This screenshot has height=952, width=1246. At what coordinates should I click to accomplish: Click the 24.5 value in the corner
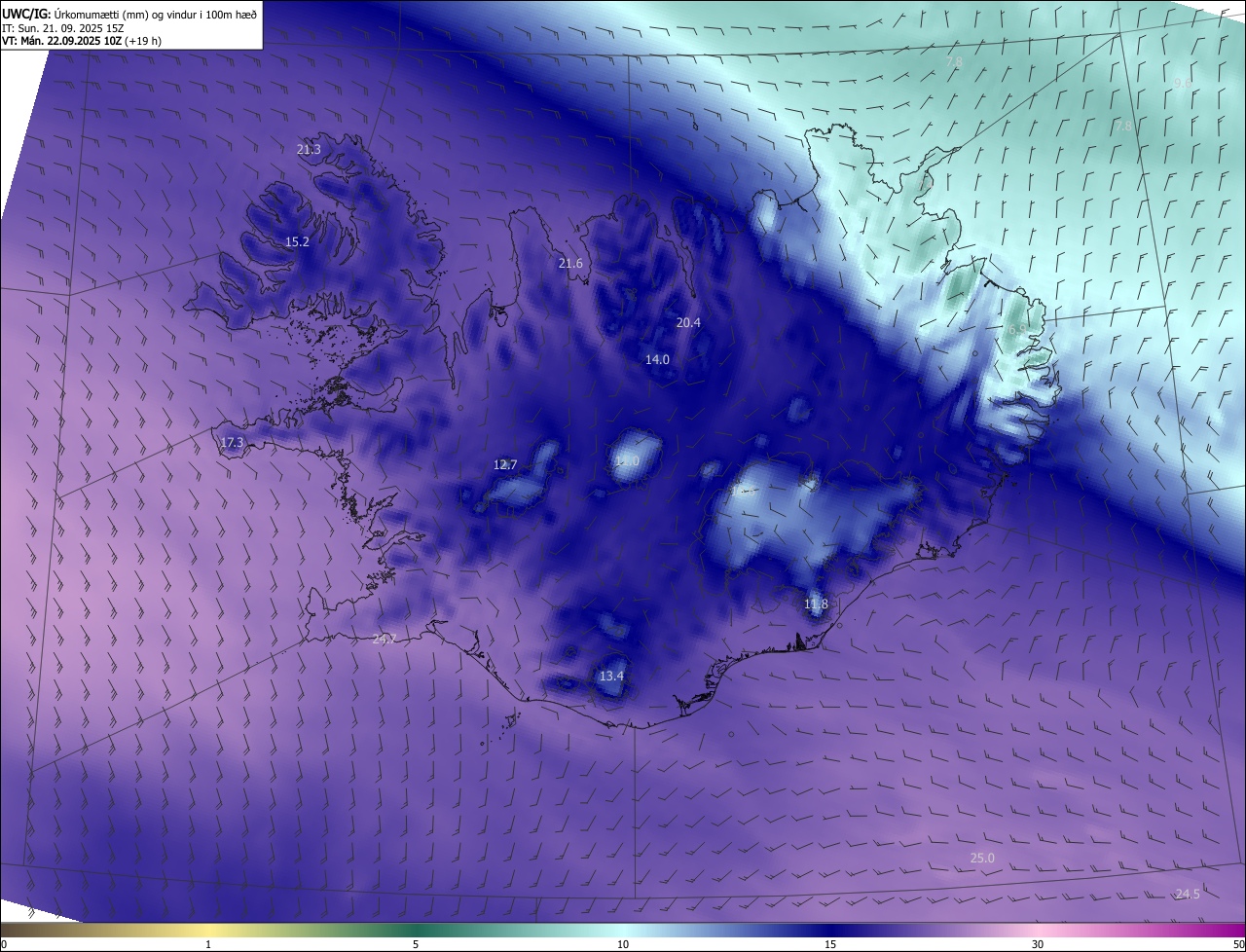tap(1188, 894)
